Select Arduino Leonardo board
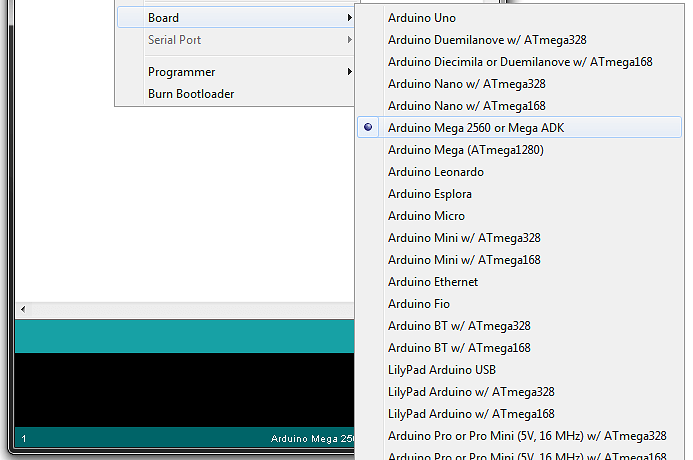Viewport: 693px width, 460px height. tap(519, 172)
